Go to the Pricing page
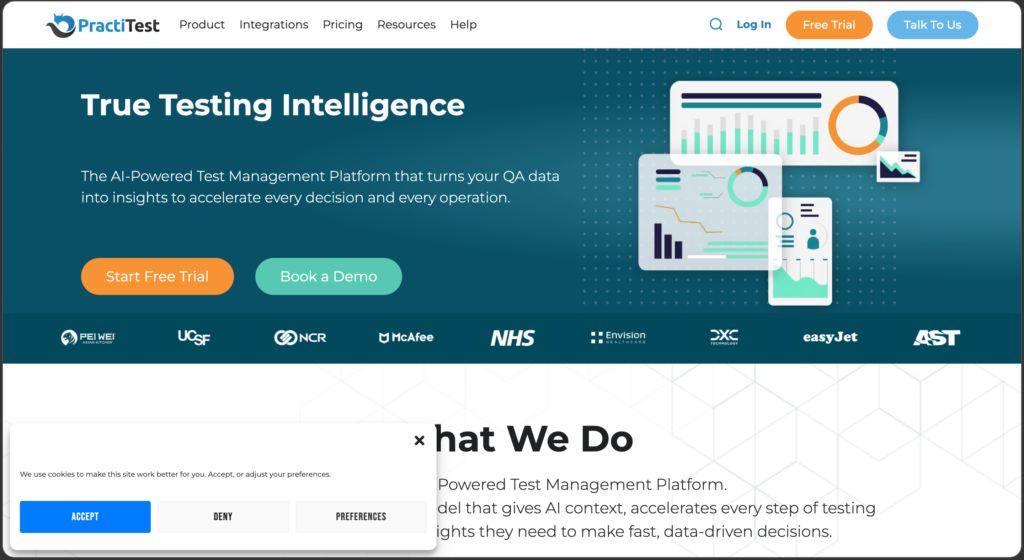This screenshot has width=1024, height=560. [342, 24]
